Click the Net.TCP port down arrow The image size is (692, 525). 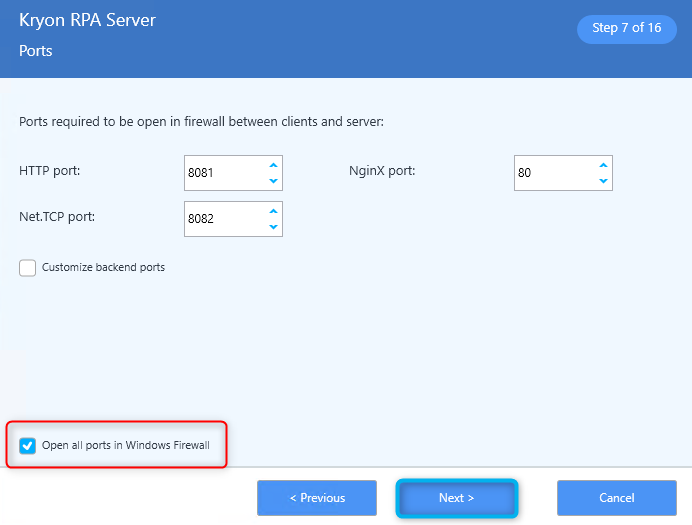pyautogui.click(x=273, y=227)
